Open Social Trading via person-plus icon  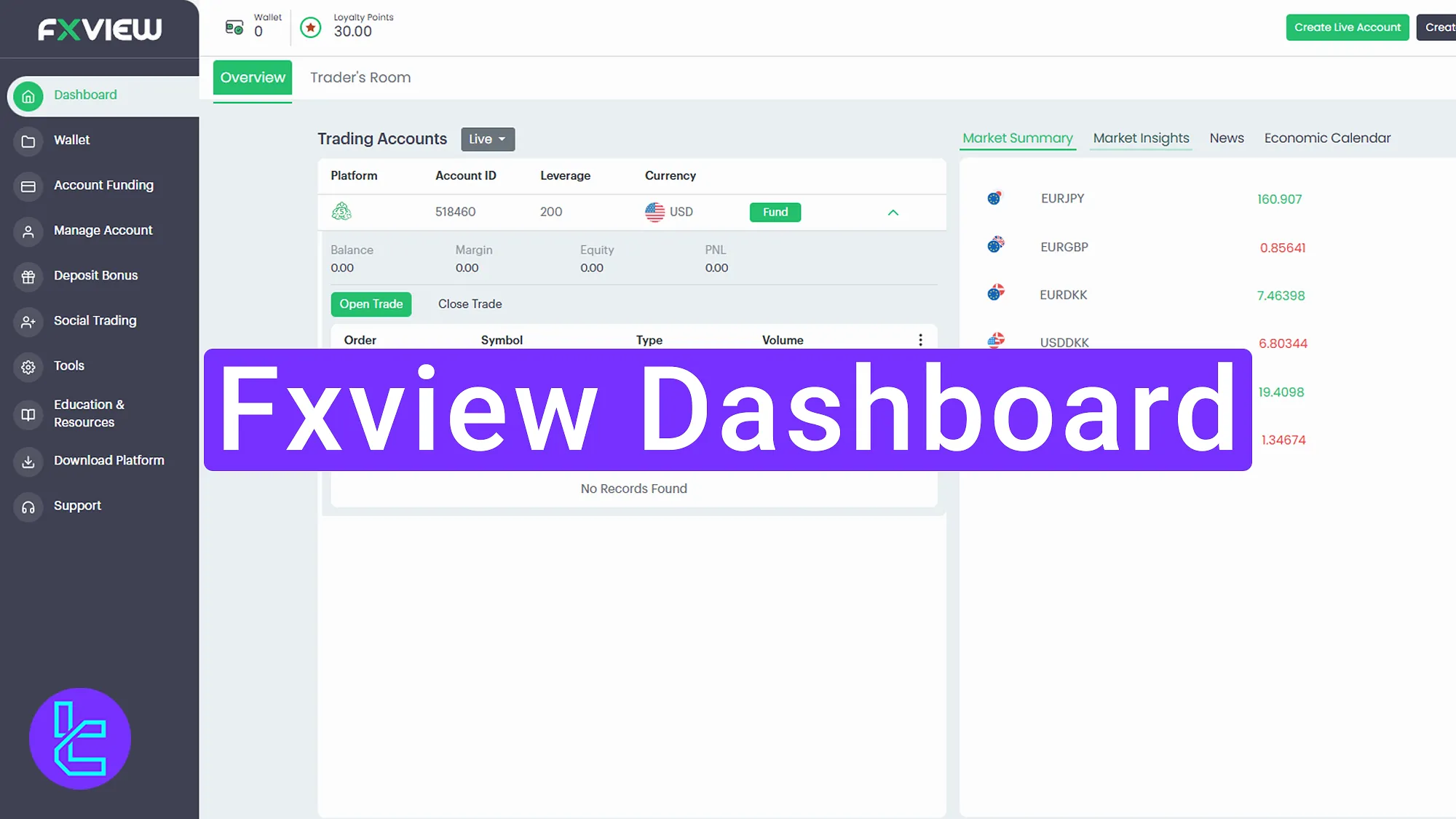point(28,322)
